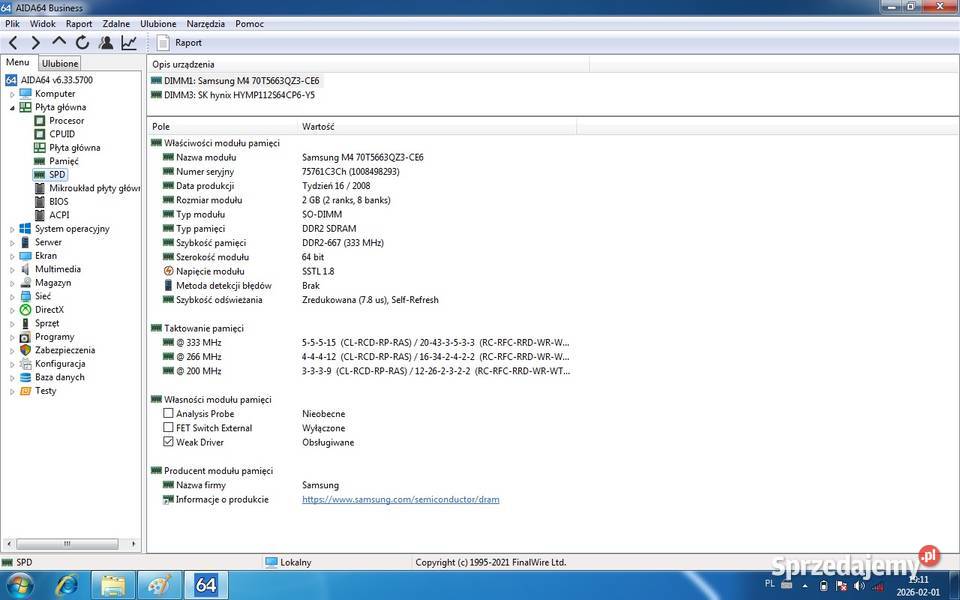
Task: Click the Up level arrow icon
Action: [59, 42]
